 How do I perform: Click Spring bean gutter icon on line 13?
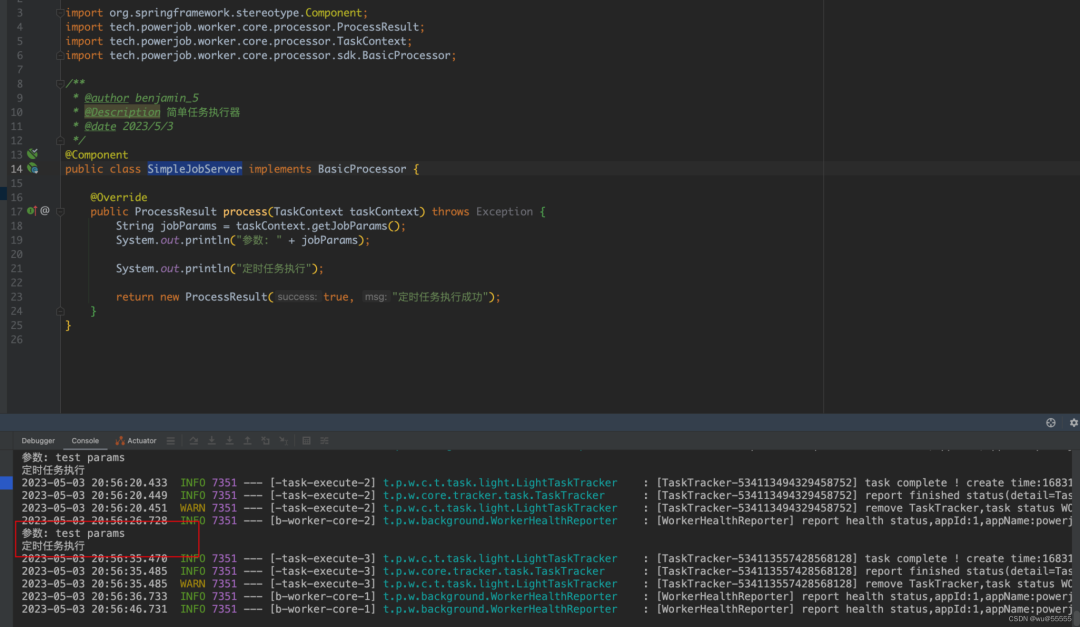32,154
